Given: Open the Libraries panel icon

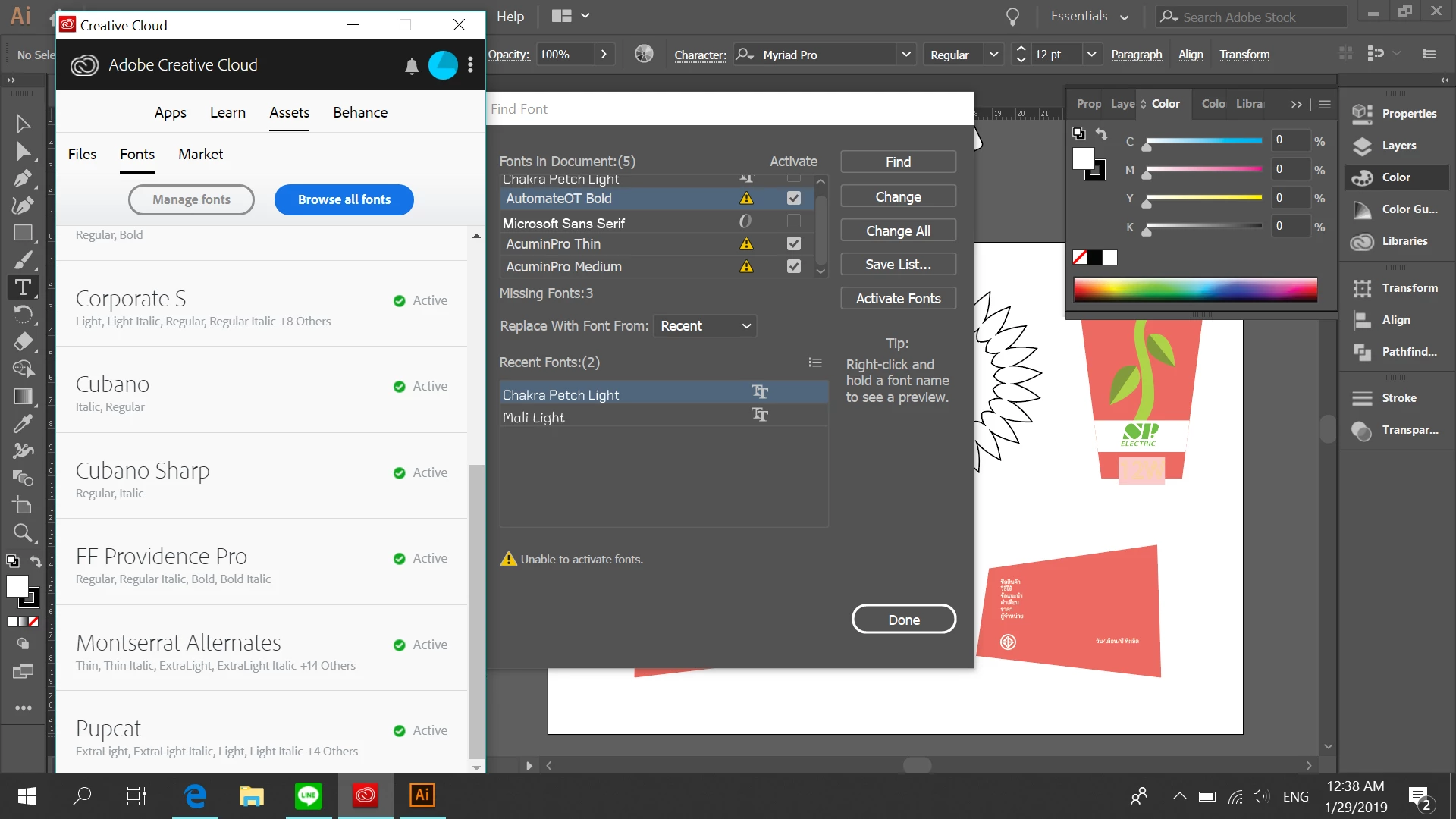Looking at the screenshot, I should tap(1363, 241).
